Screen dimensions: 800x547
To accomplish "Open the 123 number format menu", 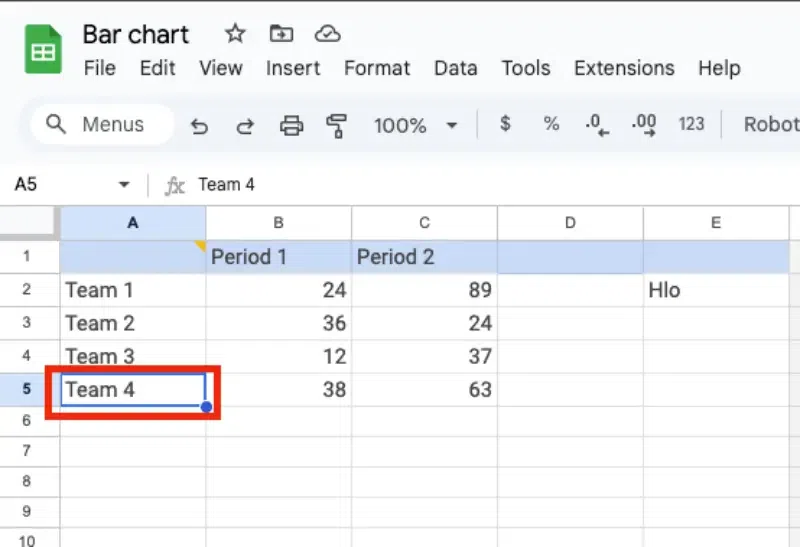I will pos(691,124).
